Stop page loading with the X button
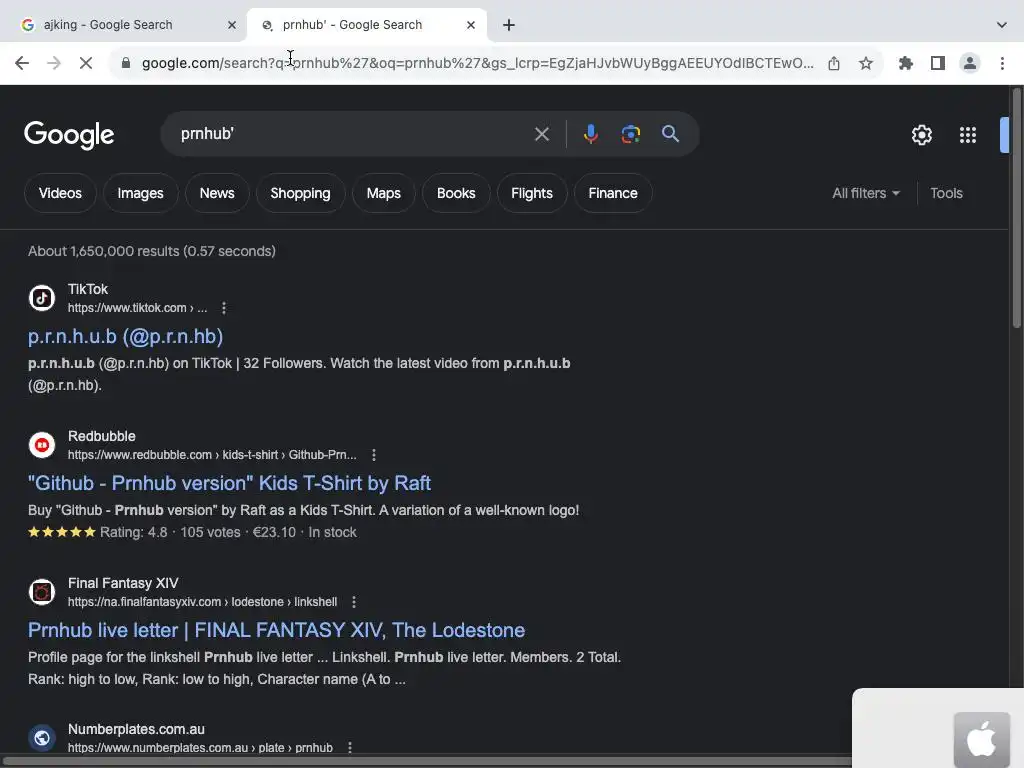Screen dimensions: 1024x768 tap(86, 63)
